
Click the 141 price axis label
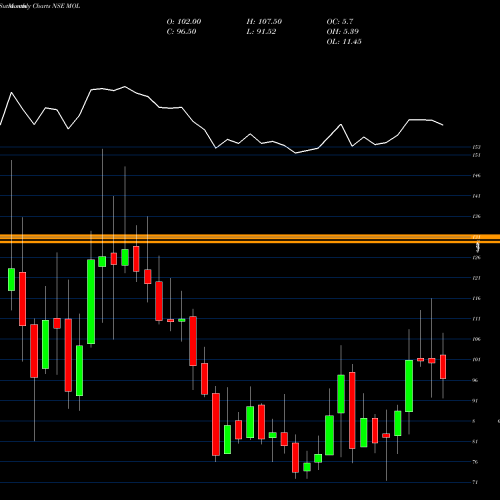(476, 196)
